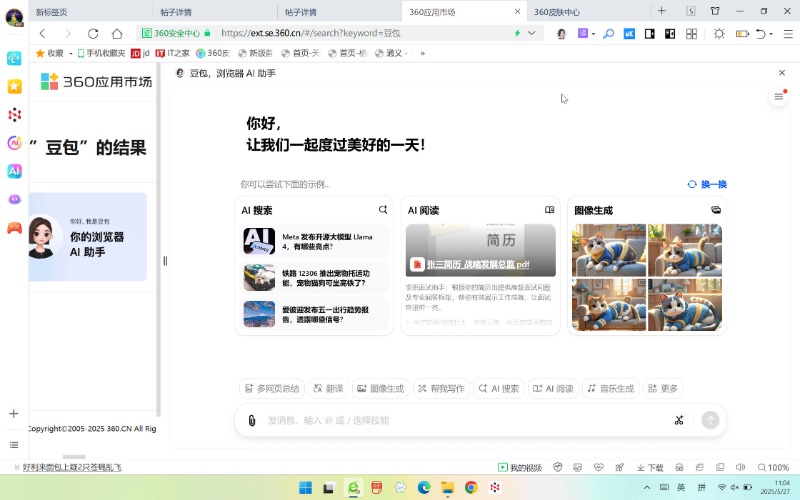The height and width of the screenshot is (500, 800).
Task: Select the 音乐生成 skill button
Action: click(610, 388)
